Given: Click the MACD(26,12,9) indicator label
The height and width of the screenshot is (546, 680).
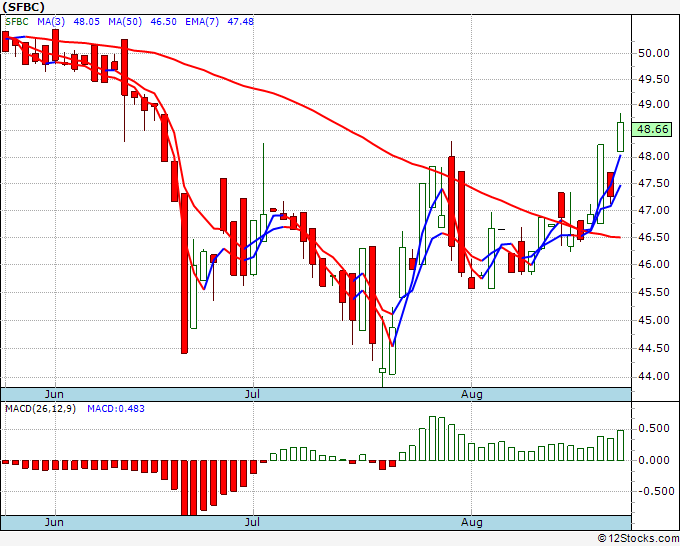Looking at the screenshot, I should (x=40, y=409).
